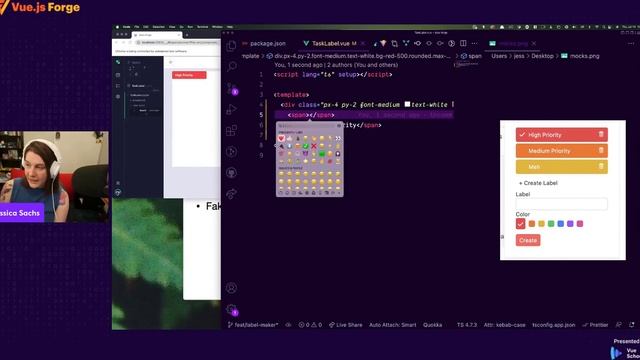Click the script lang="ts" setup line
This screenshot has height=360, width=640.
(x=333, y=75)
